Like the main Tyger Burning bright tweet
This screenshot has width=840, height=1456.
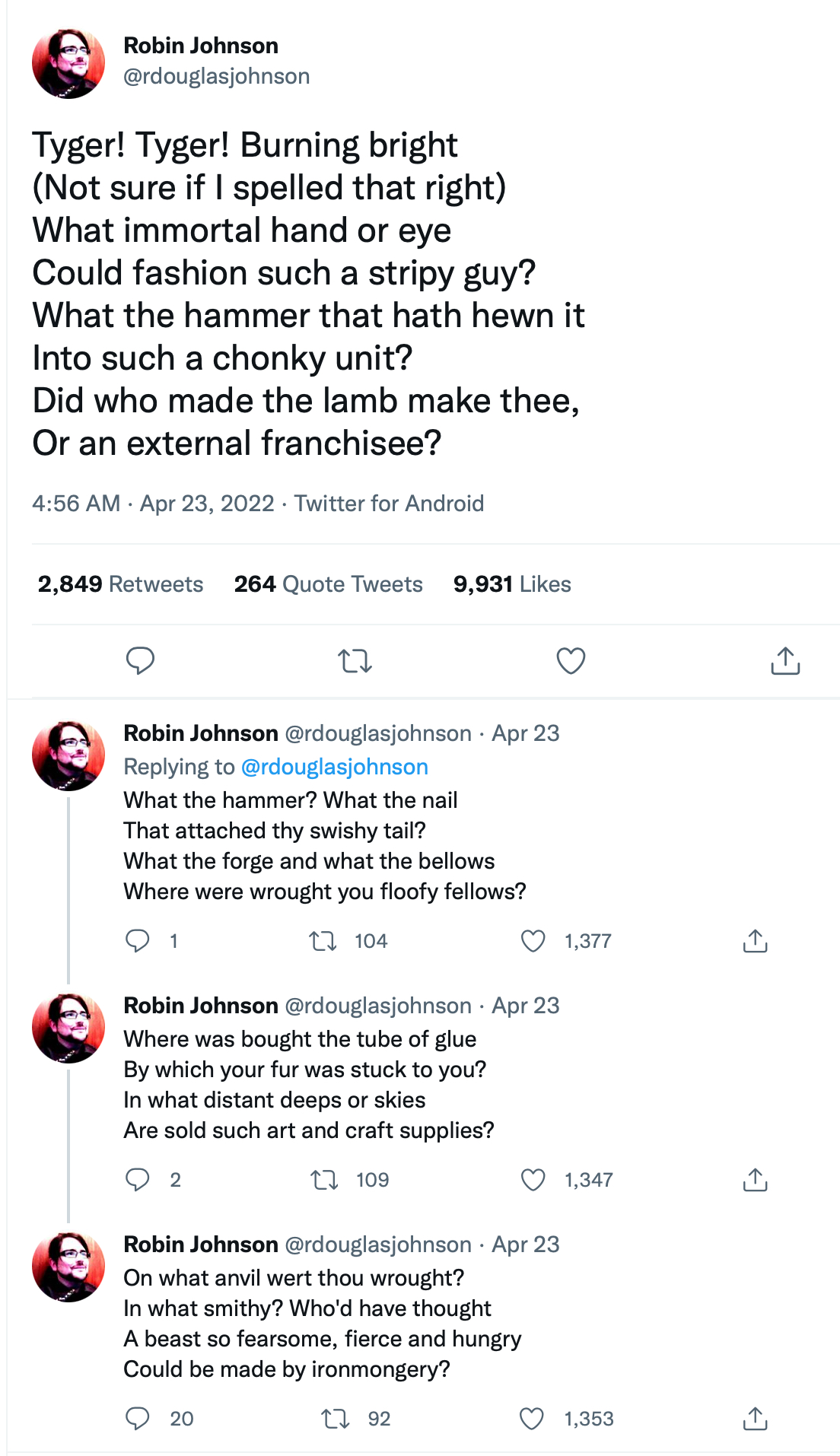(x=571, y=660)
